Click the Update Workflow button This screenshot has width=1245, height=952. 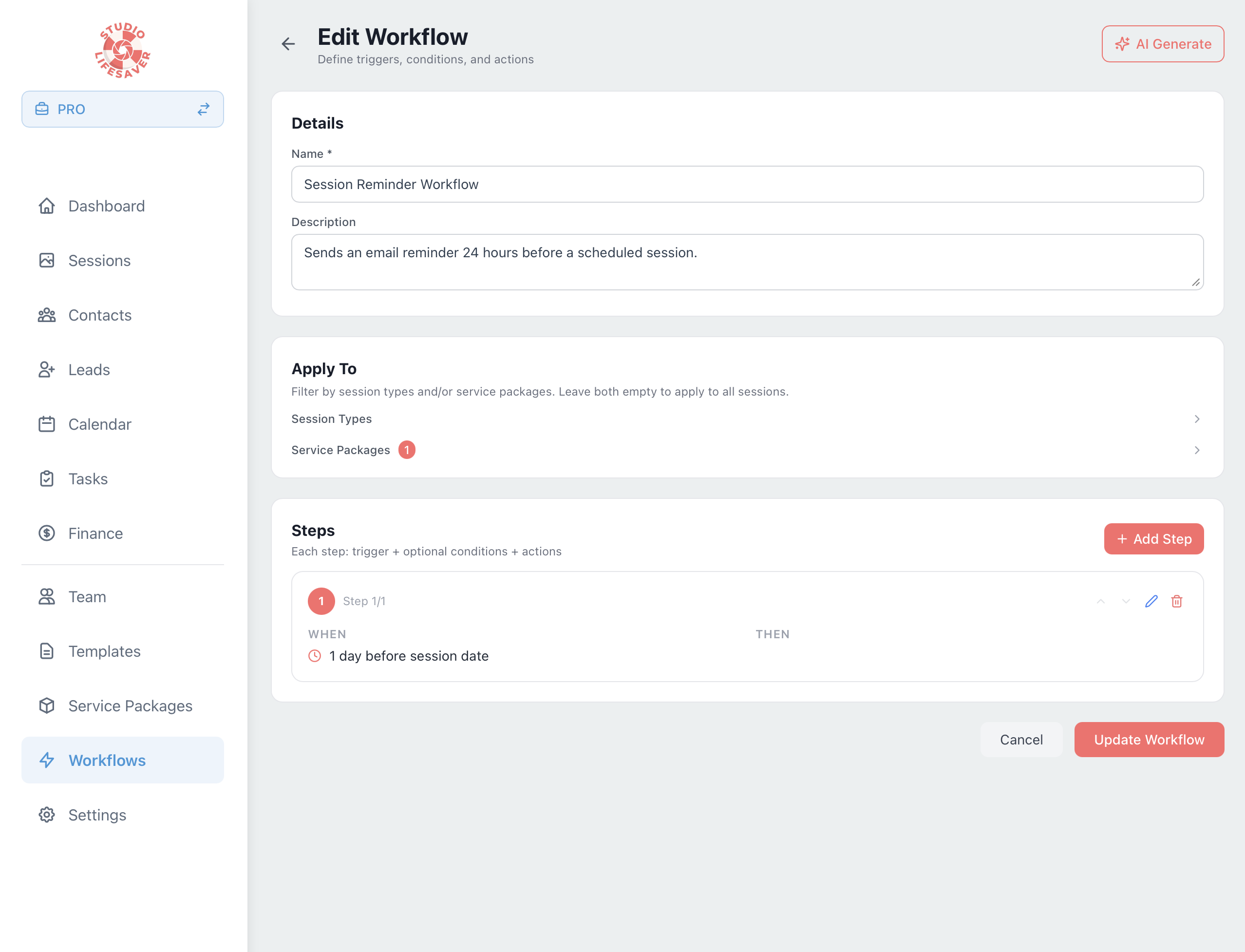point(1149,740)
